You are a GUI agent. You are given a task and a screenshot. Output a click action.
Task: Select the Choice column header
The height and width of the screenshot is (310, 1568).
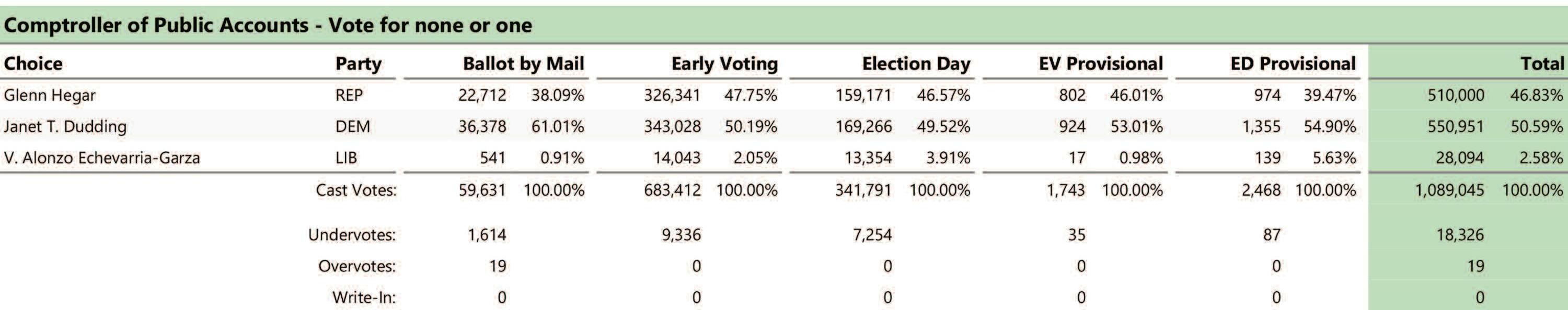point(33,63)
